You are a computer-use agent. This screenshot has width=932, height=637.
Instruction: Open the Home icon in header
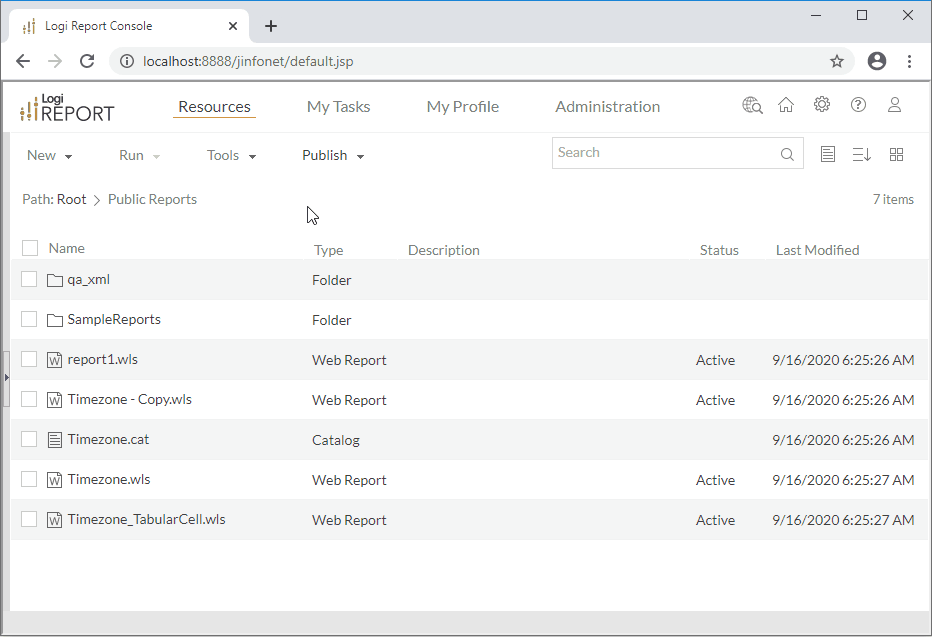point(786,105)
